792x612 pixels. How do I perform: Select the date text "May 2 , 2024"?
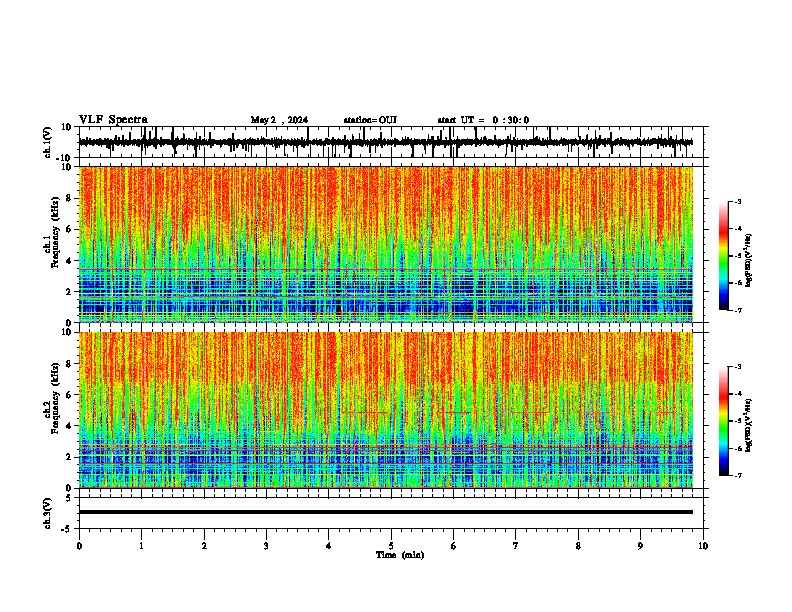click(x=279, y=120)
